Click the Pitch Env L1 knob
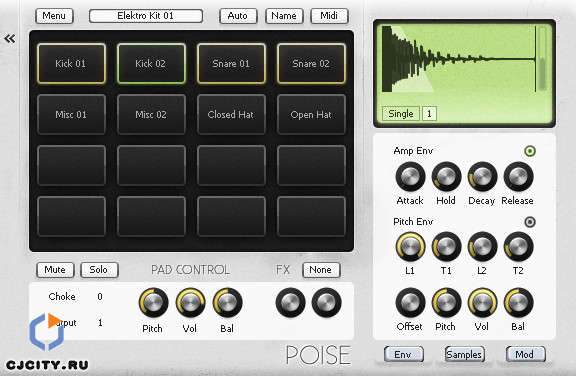The image size is (576, 376). coord(410,247)
